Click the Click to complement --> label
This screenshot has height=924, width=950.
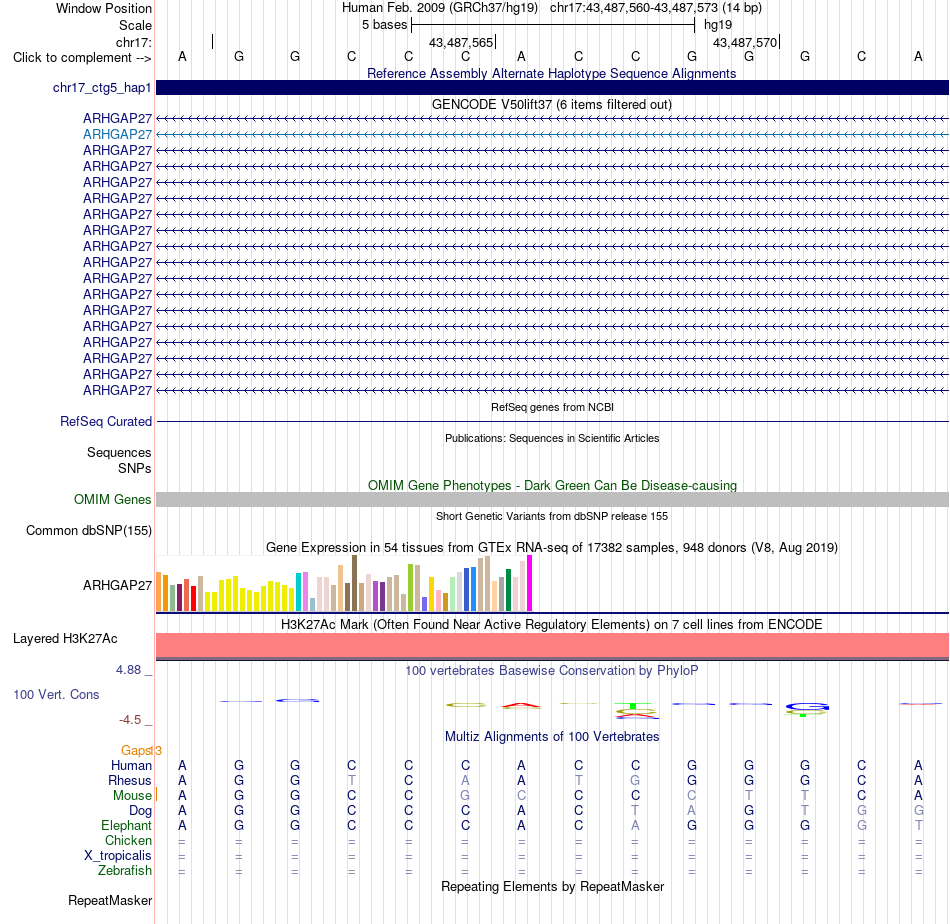82,58
